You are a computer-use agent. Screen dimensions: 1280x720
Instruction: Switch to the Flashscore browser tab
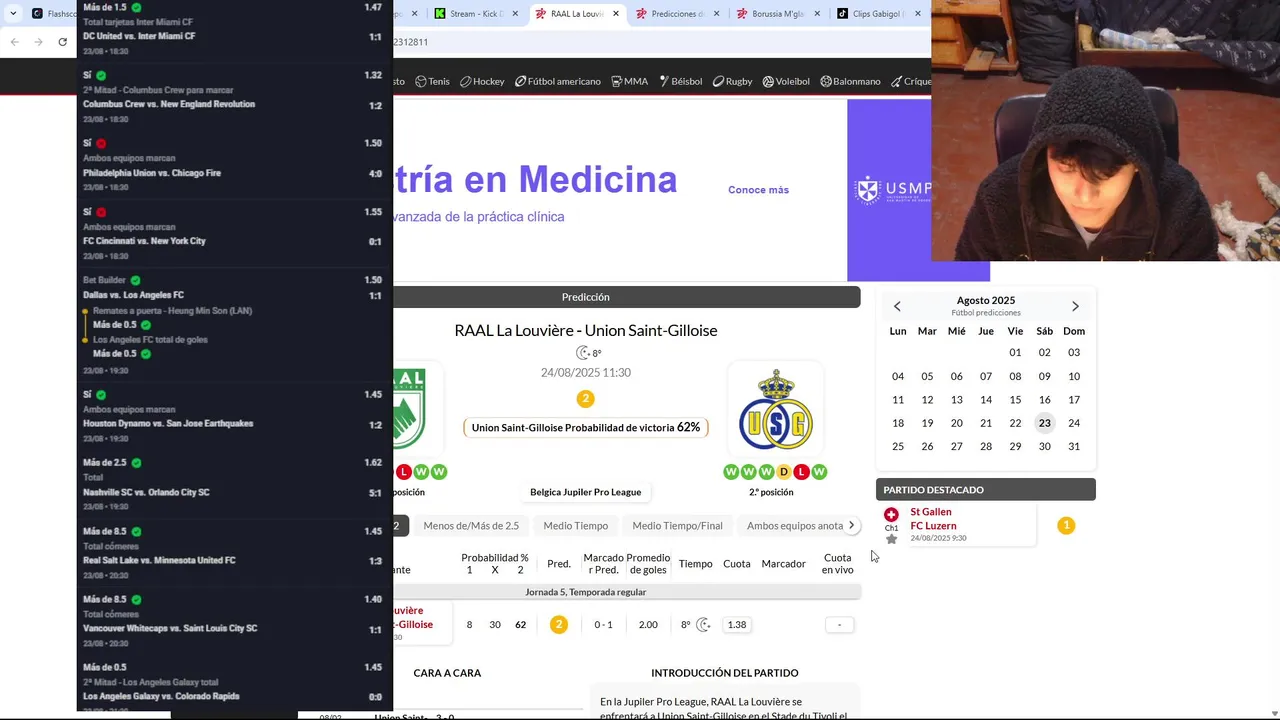(x=53, y=14)
